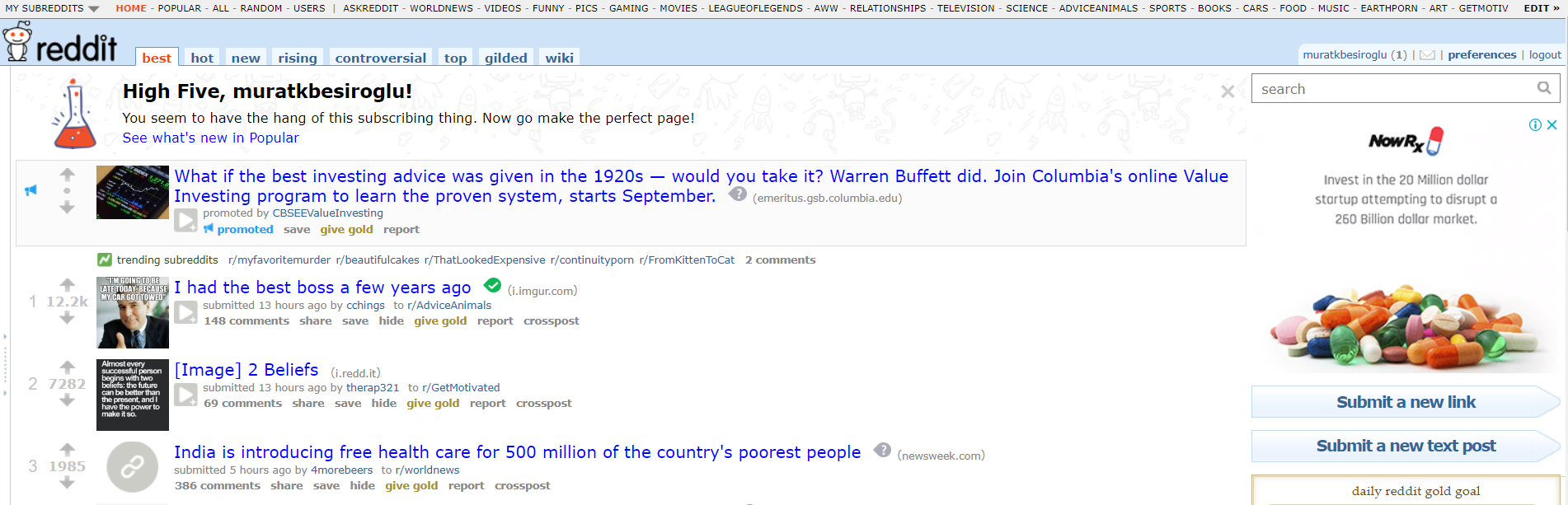Click 'Submit a new link' button

[x=1406, y=402]
